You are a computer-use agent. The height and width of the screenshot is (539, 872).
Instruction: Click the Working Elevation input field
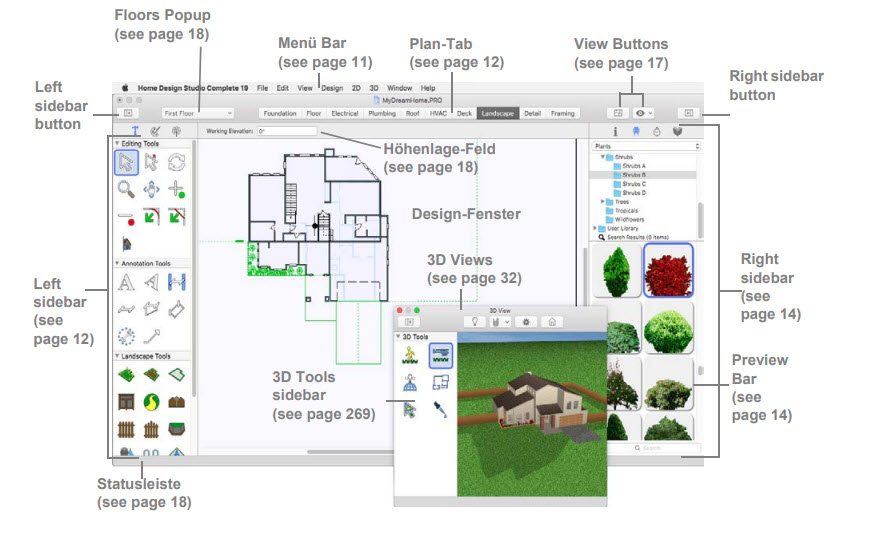(287, 131)
